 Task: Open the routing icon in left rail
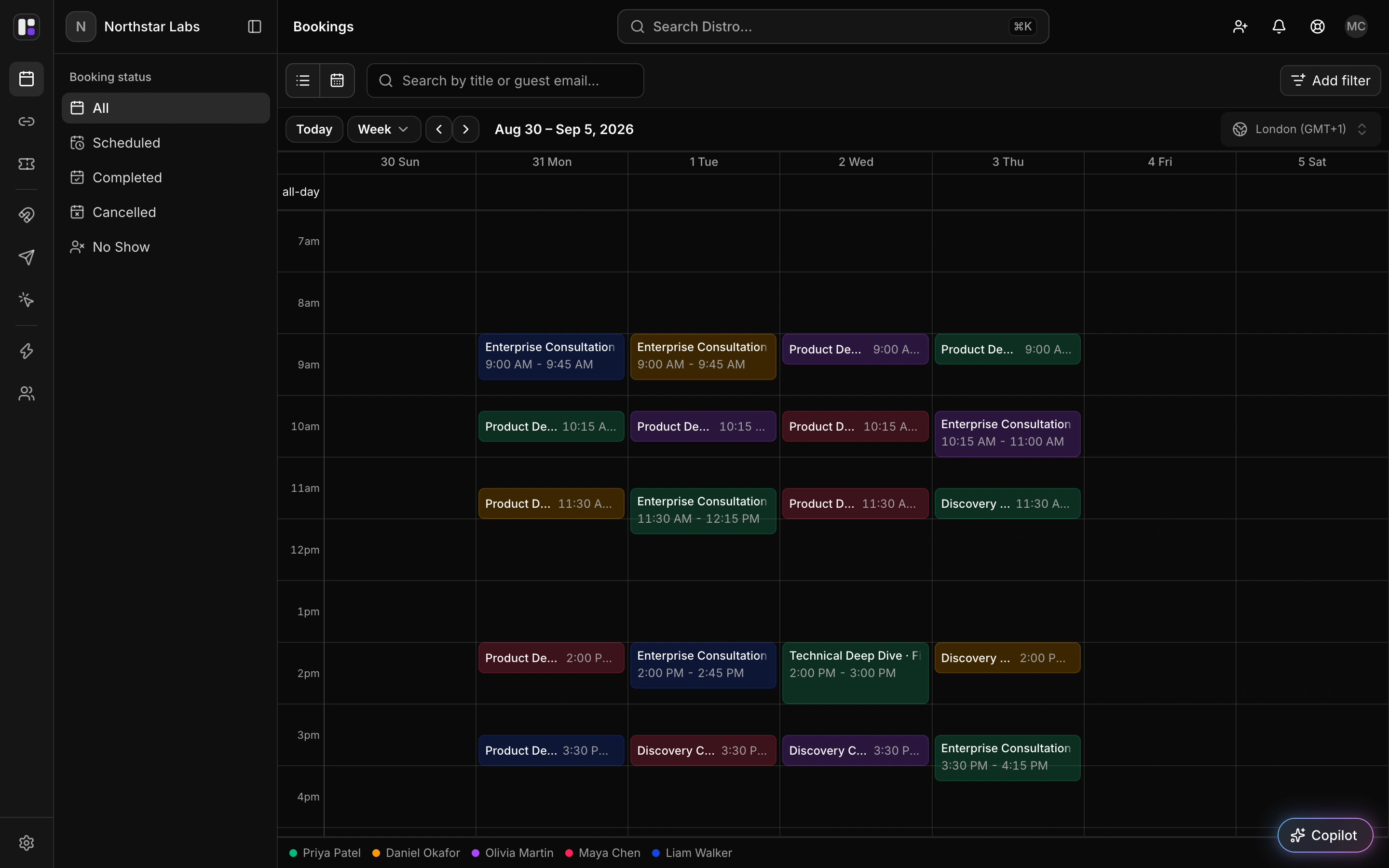(x=27, y=215)
